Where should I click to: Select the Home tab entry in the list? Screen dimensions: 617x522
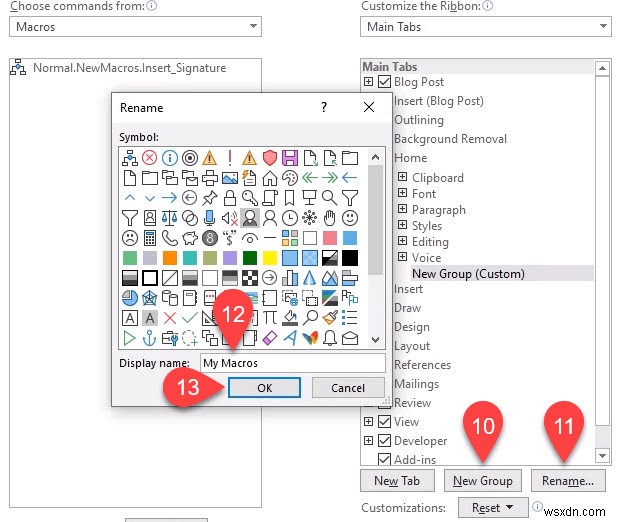411,158
